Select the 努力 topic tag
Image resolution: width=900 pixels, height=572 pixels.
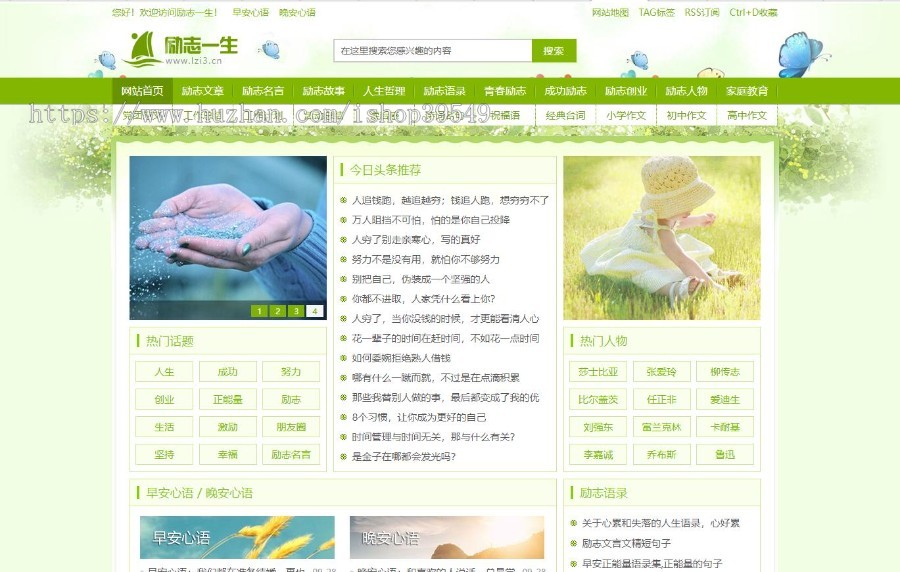pos(291,372)
